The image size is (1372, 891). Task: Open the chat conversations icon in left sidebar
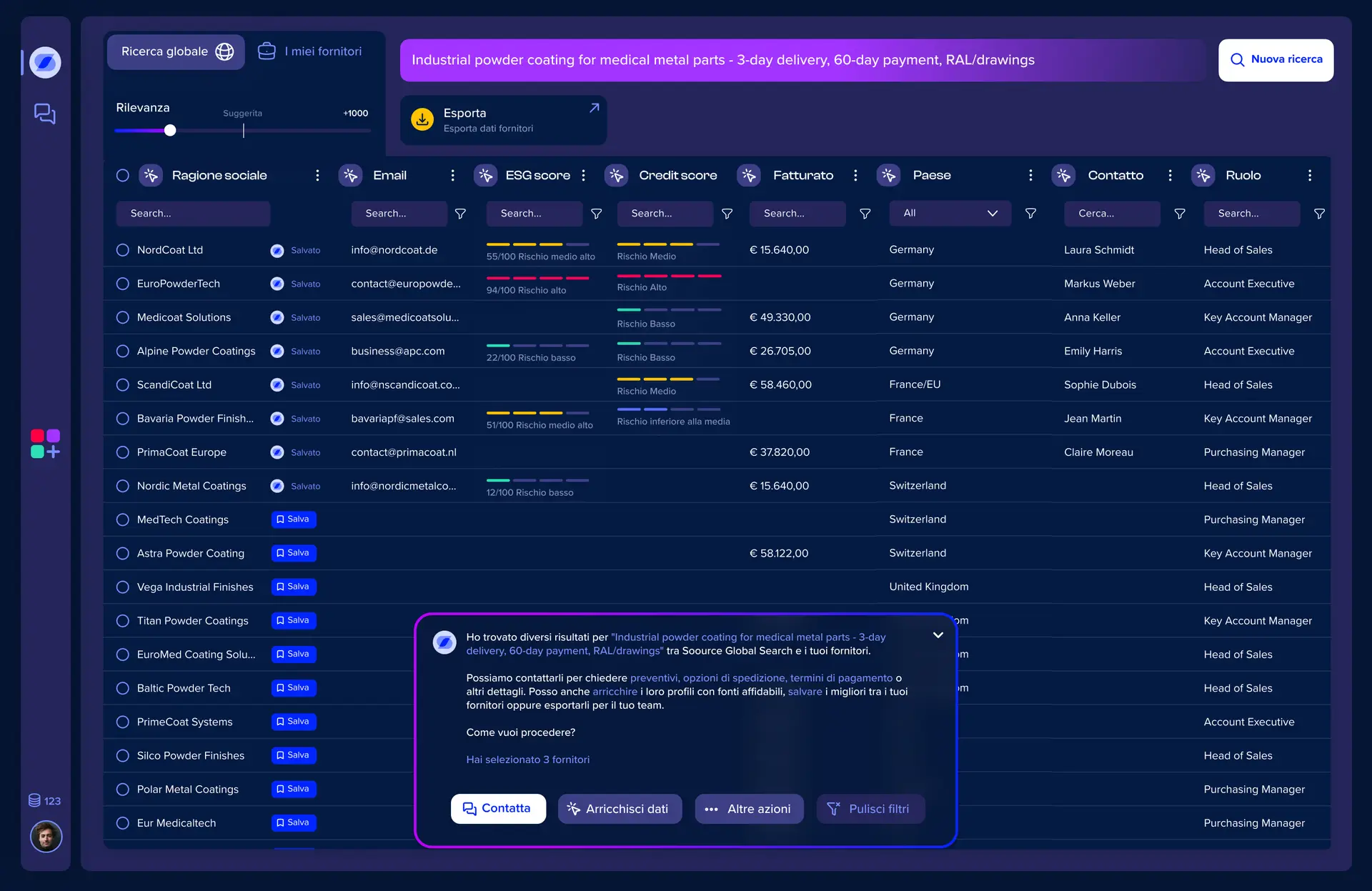[45, 114]
